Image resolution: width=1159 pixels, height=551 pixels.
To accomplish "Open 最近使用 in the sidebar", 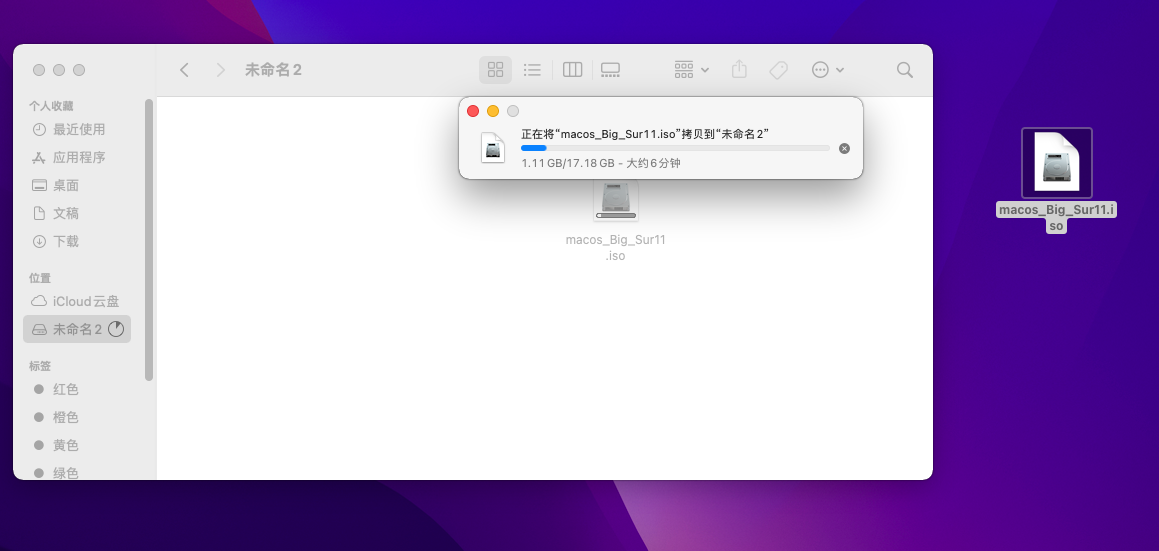I will coord(77,129).
